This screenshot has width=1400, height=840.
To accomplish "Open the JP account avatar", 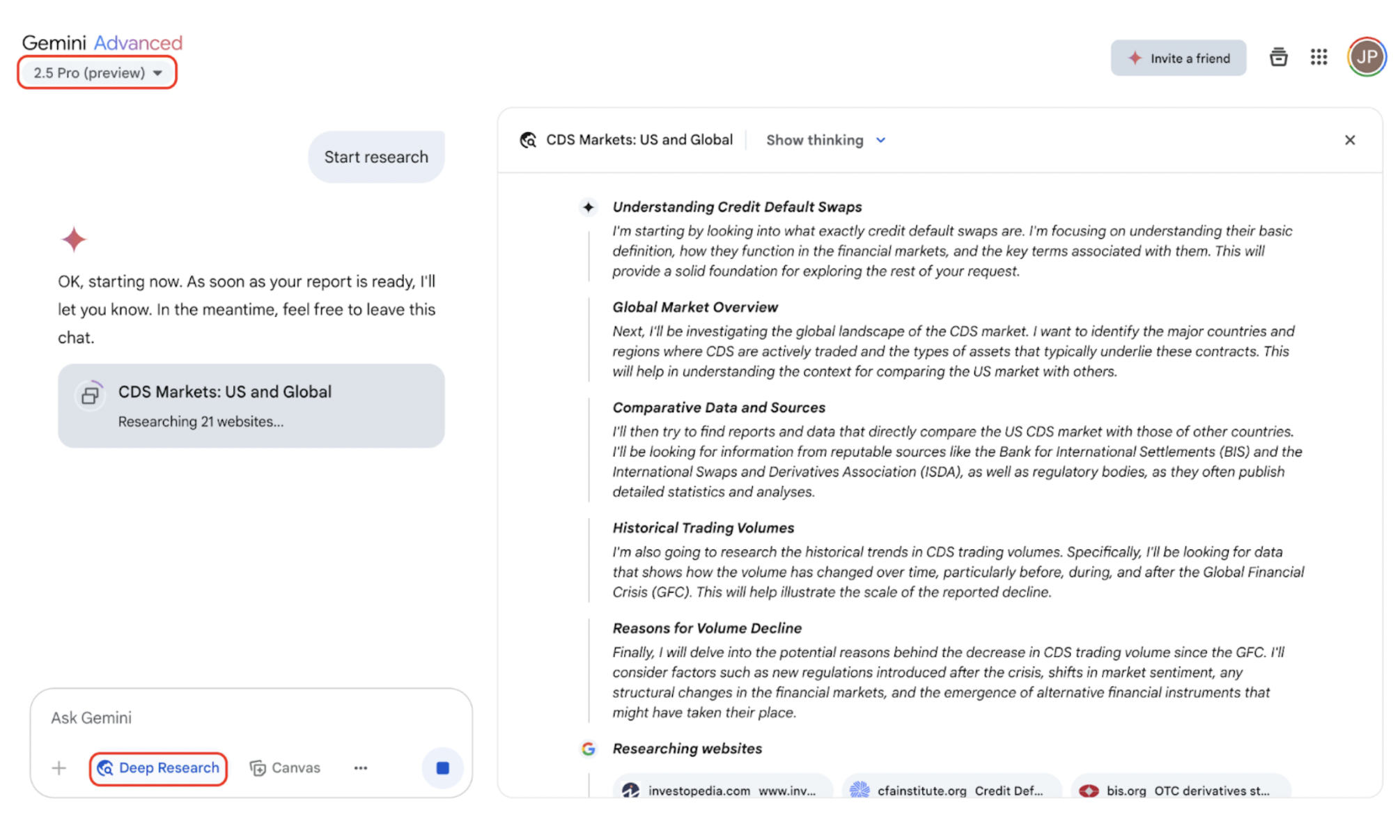I will [x=1366, y=57].
